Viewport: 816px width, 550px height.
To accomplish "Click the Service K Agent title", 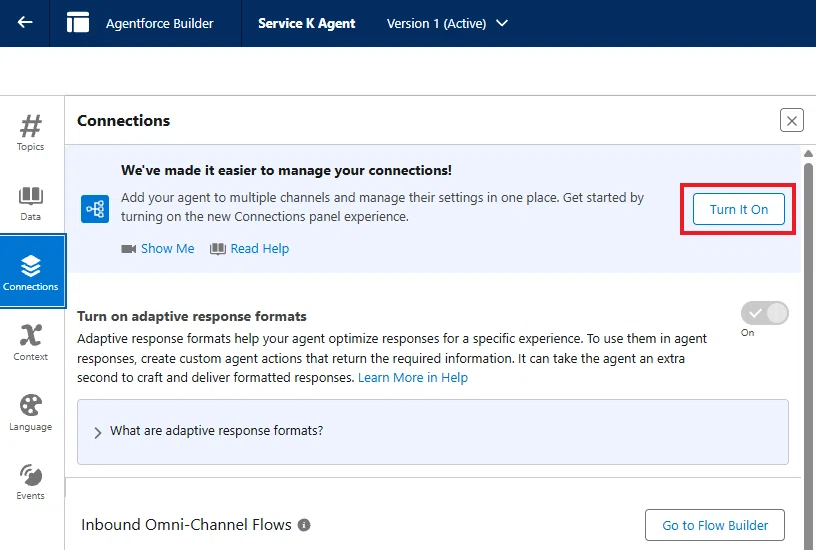I will [x=307, y=23].
